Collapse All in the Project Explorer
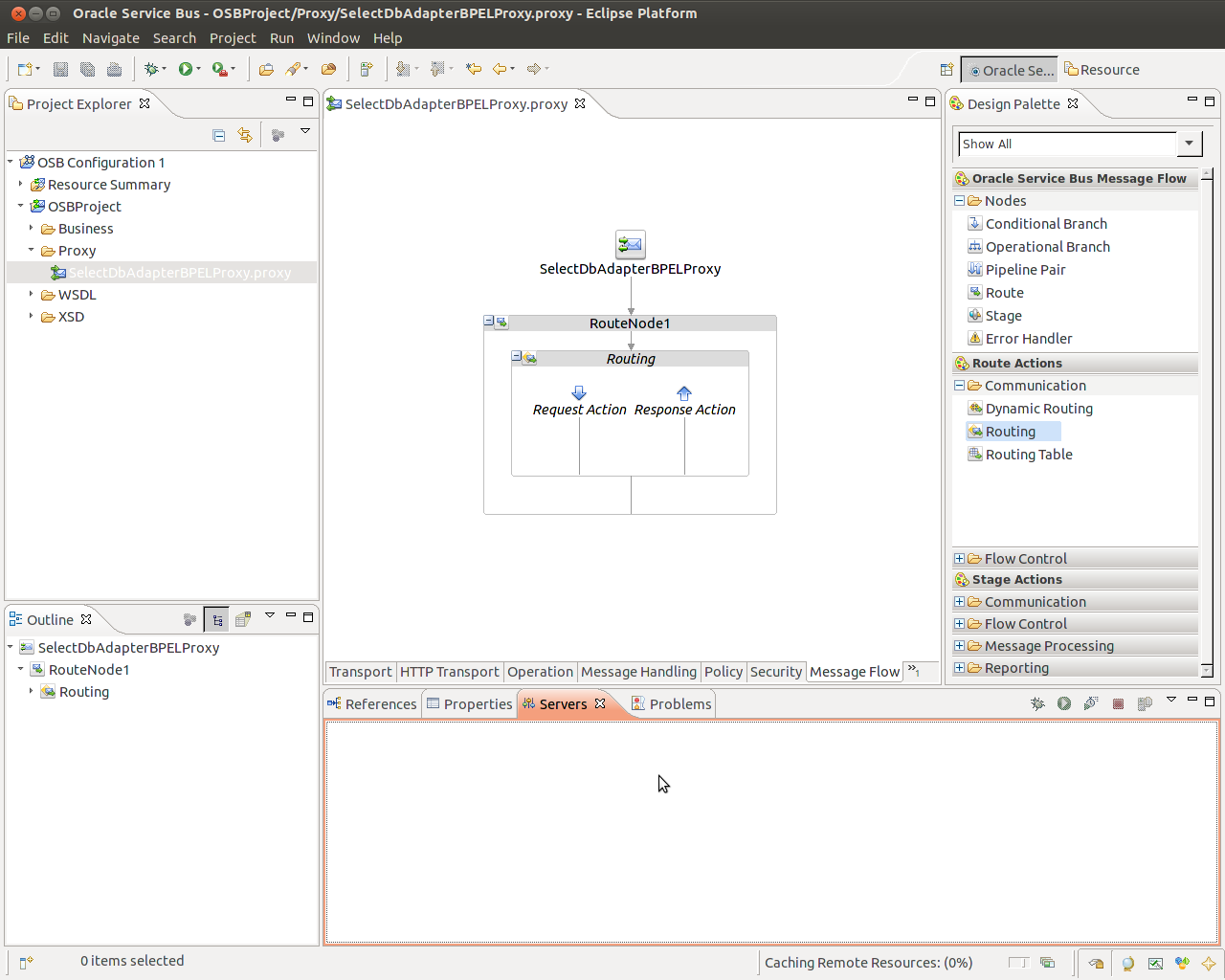This screenshot has height=980, width=1225. point(219,135)
